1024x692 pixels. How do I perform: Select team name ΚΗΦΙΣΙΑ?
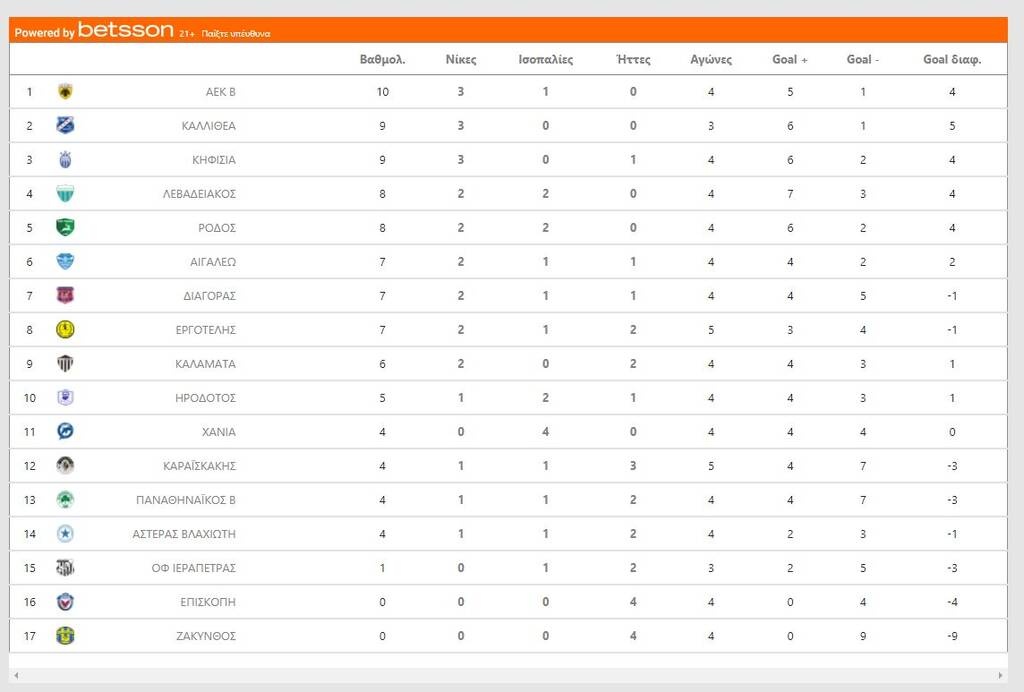click(x=214, y=160)
